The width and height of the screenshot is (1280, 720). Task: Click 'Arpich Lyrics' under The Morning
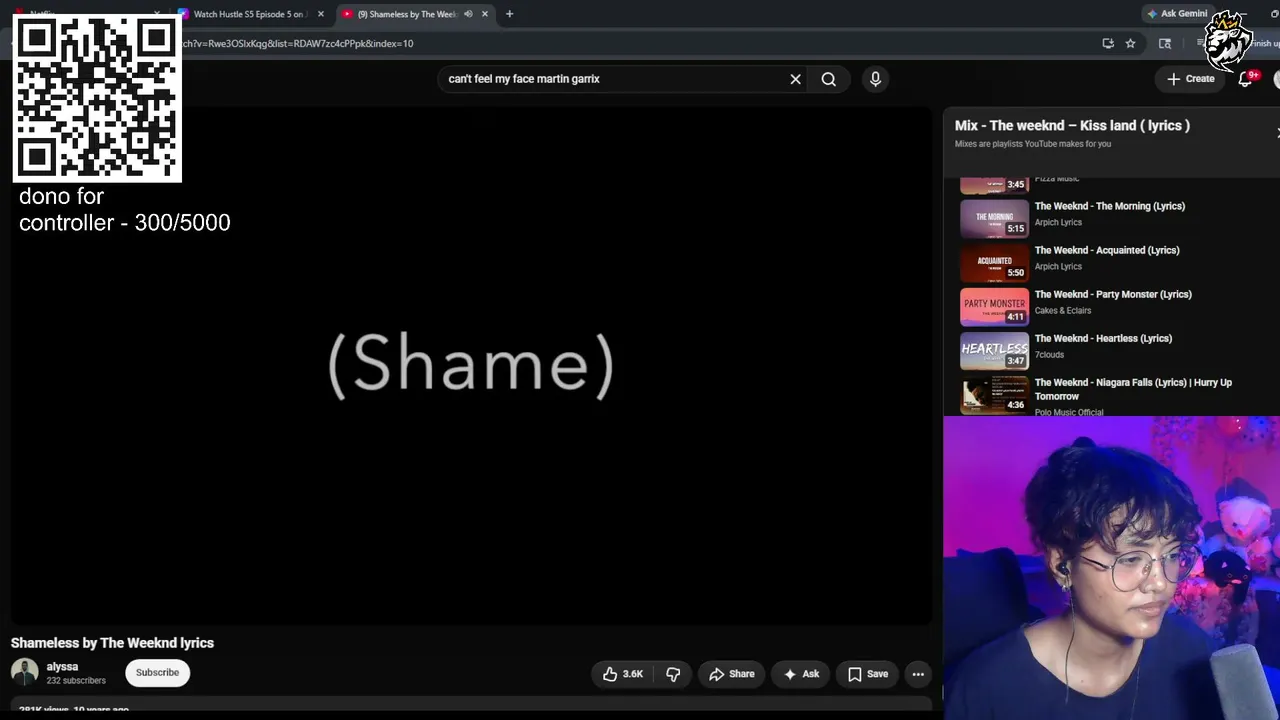pos(1058,222)
